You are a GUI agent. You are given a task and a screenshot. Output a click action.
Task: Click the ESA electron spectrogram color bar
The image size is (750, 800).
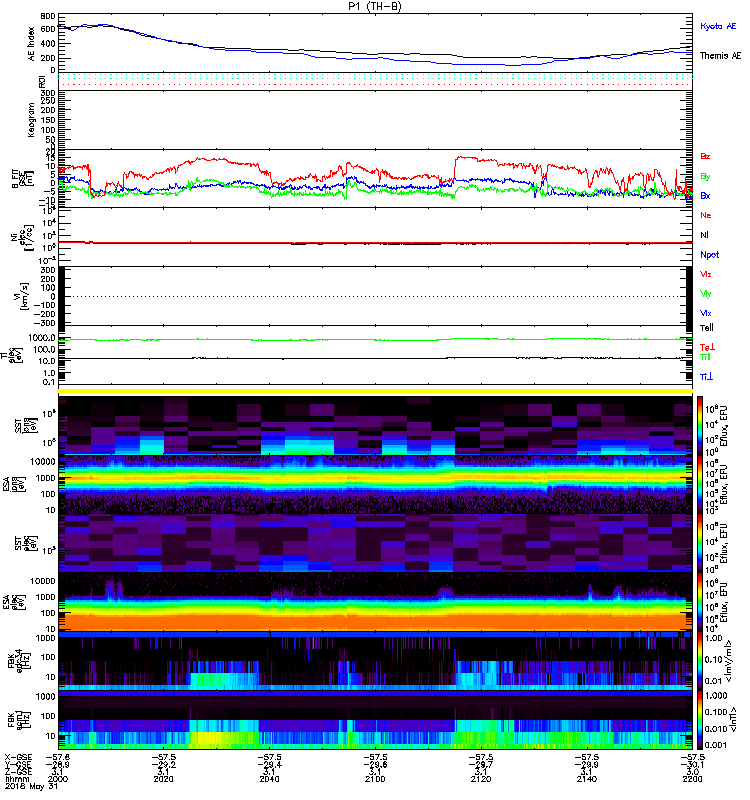tap(700, 602)
